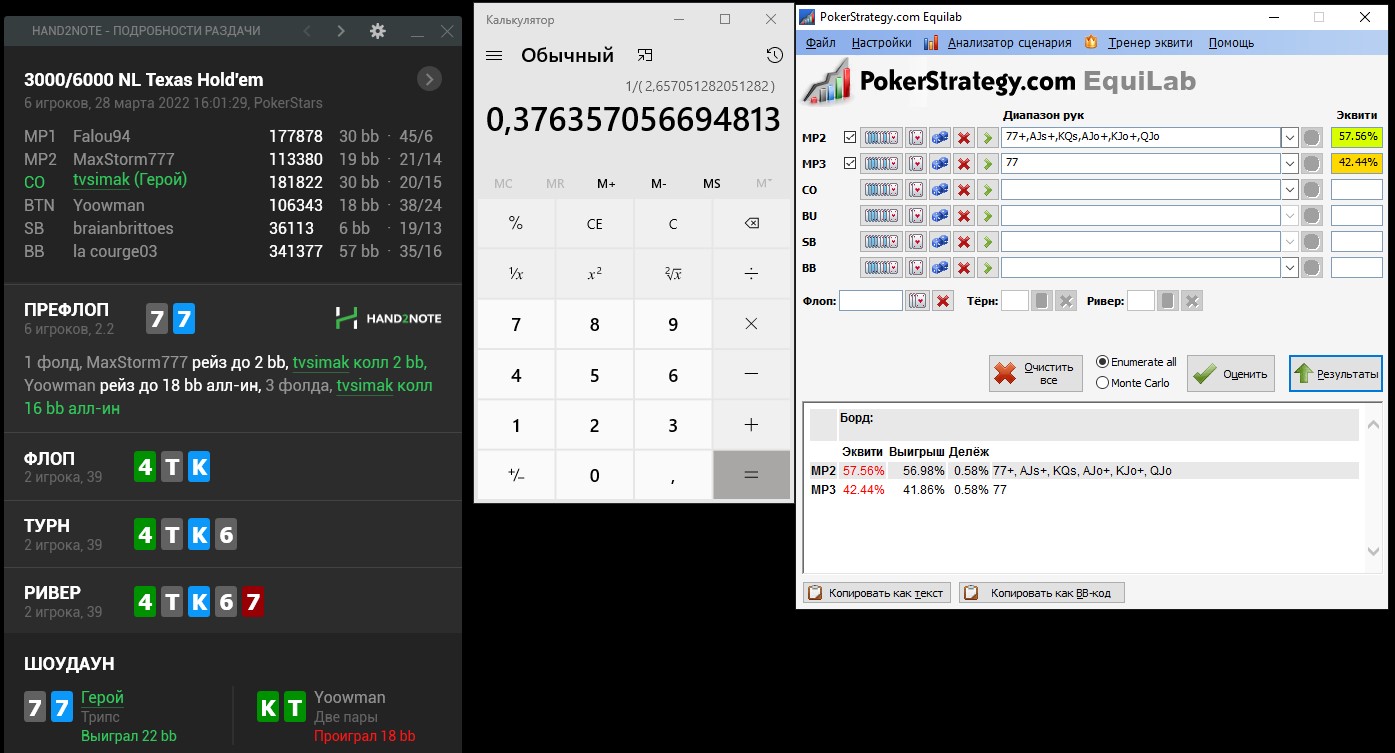Clear BU range with red X
The image size is (1395, 753).
[x=964, y=215]
